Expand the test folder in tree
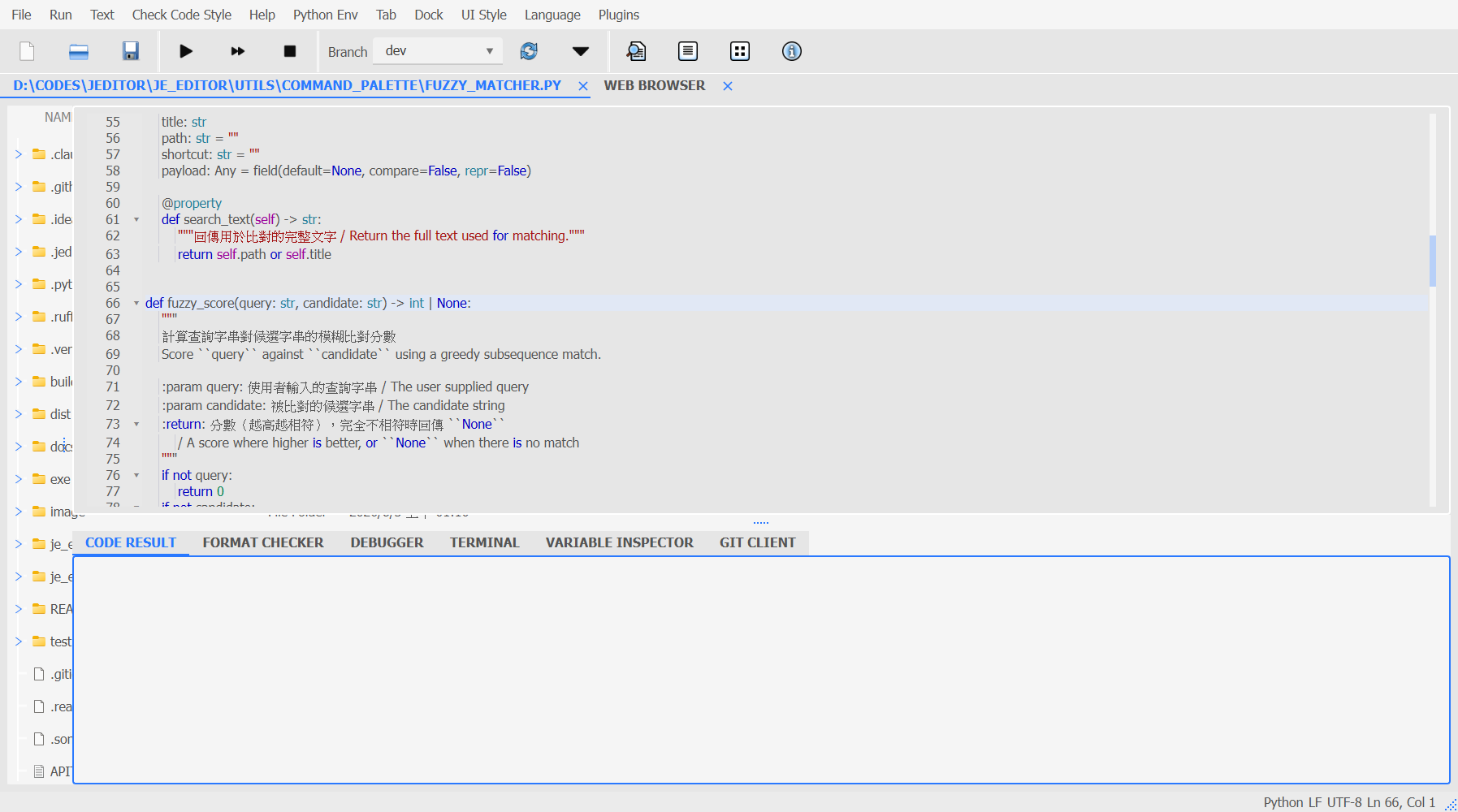 [19, 641]
